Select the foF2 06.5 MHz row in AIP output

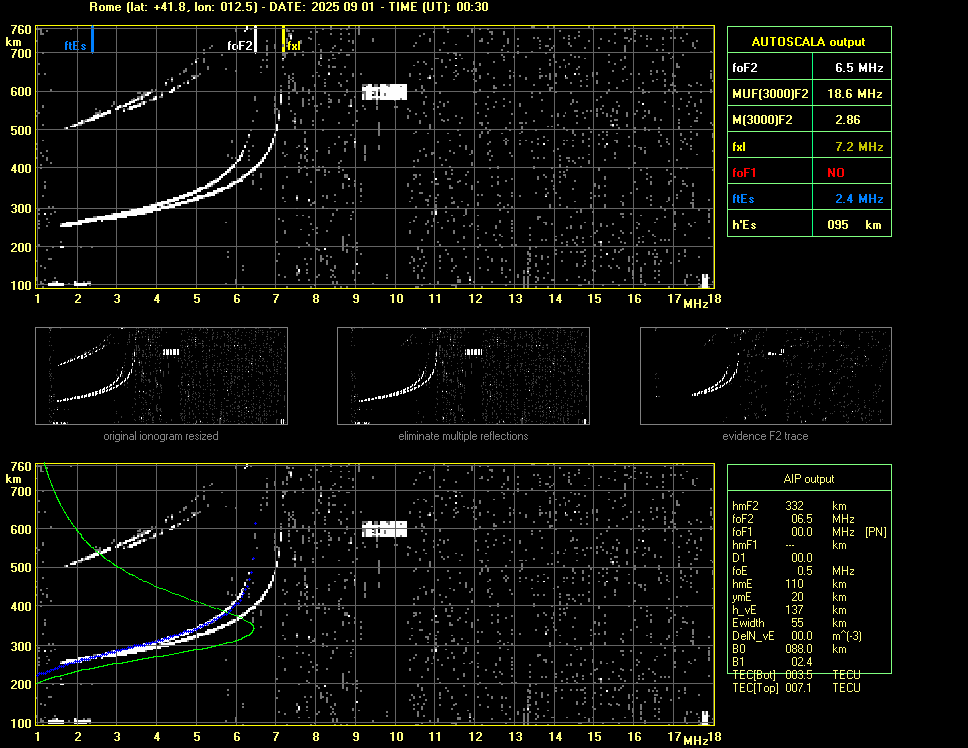coord(794,518)
